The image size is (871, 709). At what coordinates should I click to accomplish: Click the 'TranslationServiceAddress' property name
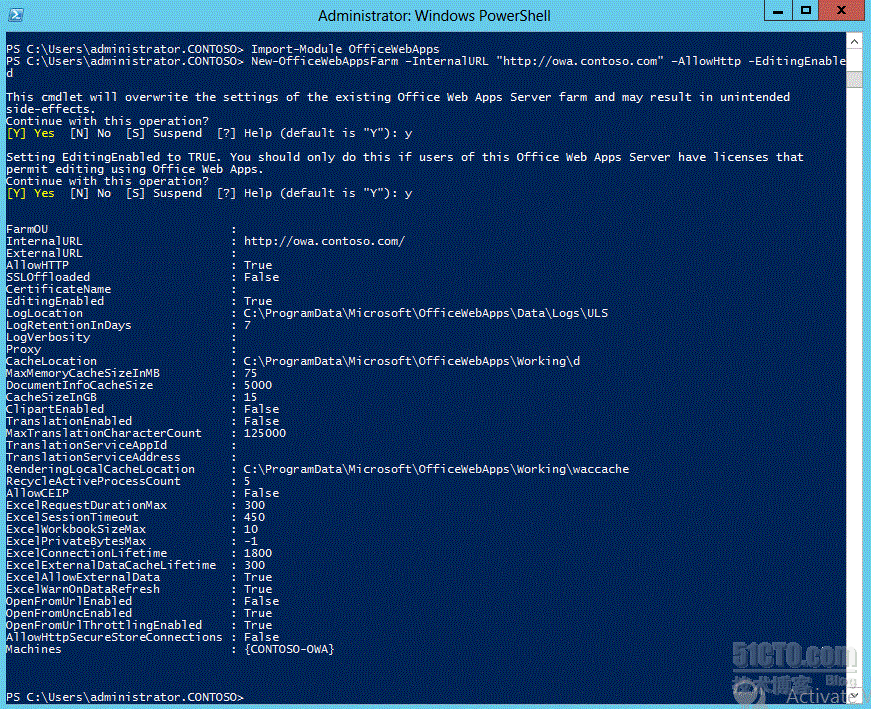tap(93, 457)
